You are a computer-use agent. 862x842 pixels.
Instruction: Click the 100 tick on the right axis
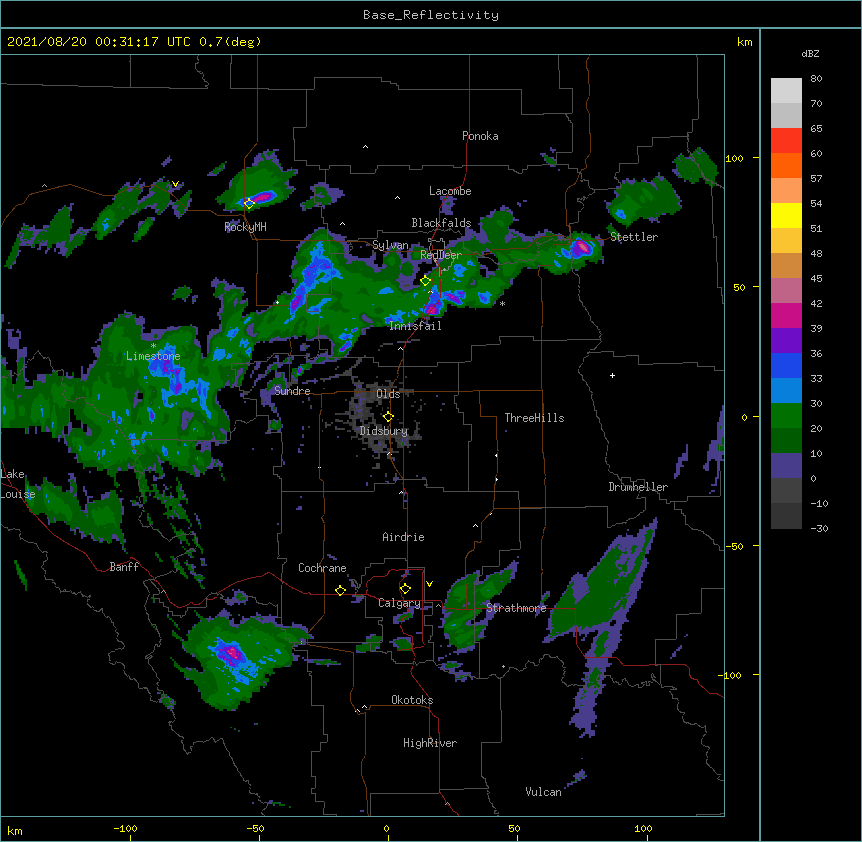[x=734, y=158]
